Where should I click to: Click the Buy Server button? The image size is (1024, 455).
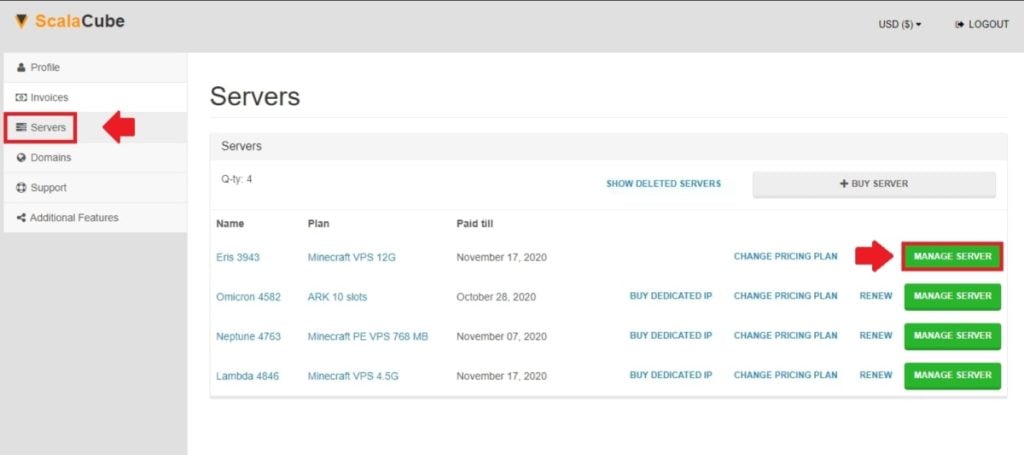point(874,184)
